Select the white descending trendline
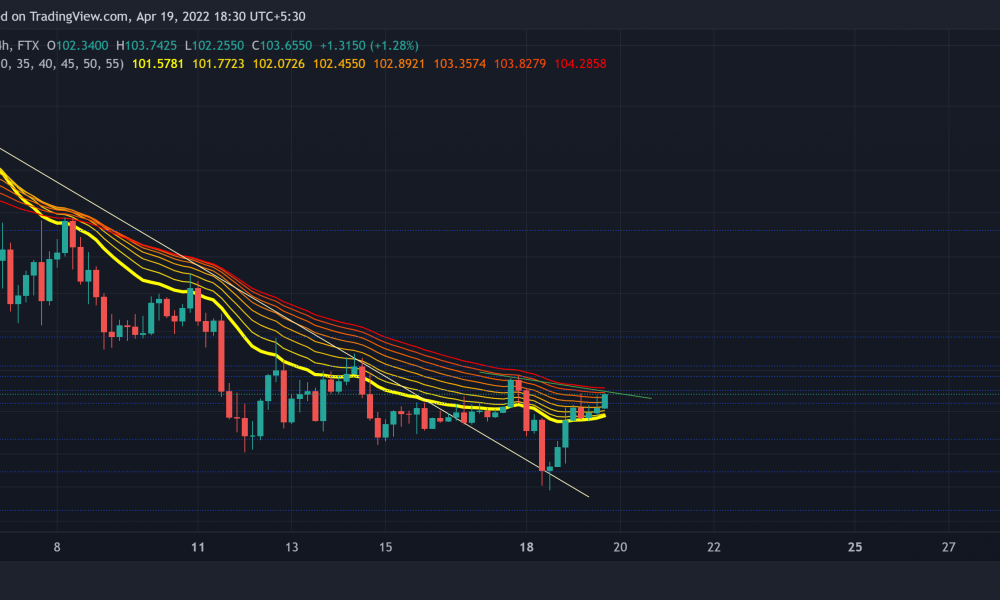The width and height of the screenshot is (1000, 600). pos(293,322)
